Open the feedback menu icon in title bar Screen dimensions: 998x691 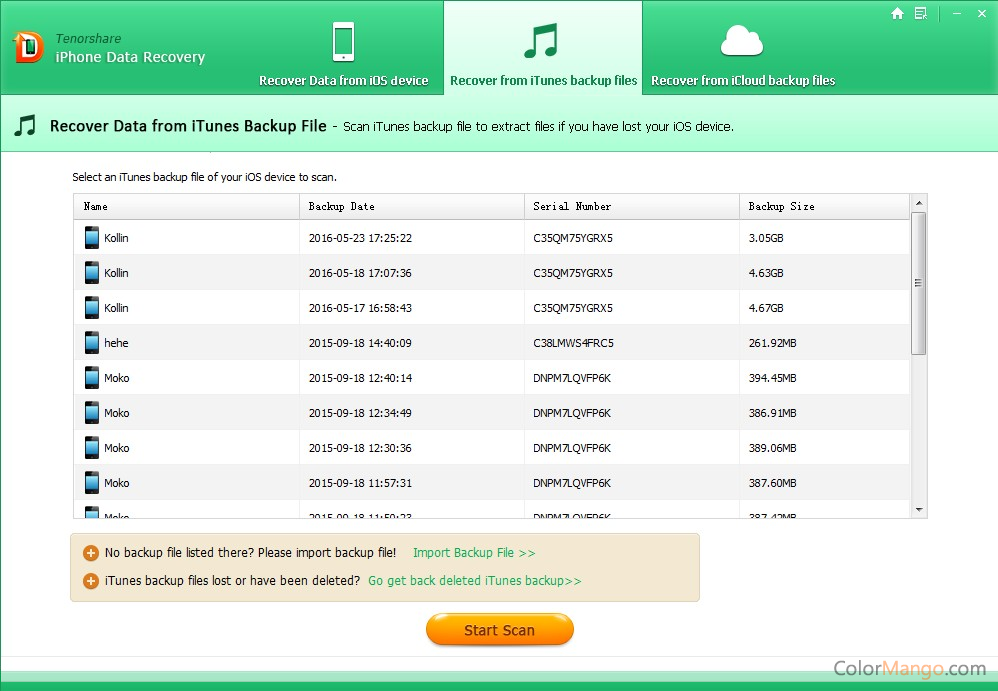point(920,13)
